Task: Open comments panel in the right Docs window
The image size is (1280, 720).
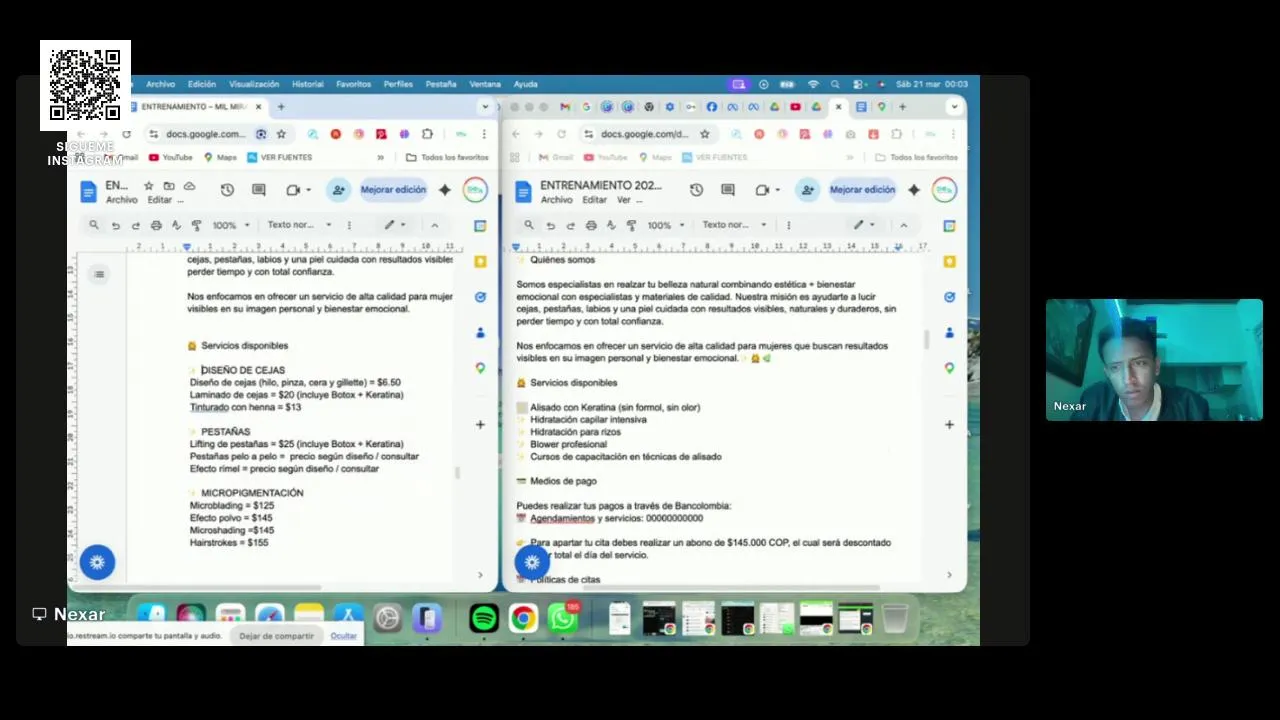Action: point(728,190)
